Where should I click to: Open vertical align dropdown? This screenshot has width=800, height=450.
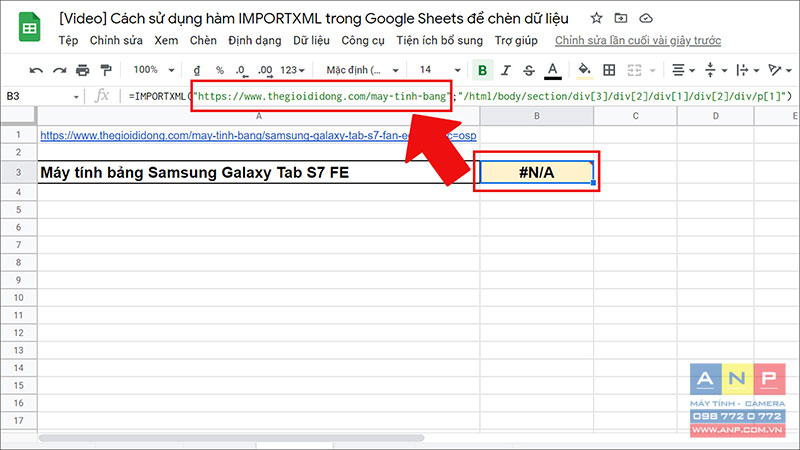(x=715, y=70)
